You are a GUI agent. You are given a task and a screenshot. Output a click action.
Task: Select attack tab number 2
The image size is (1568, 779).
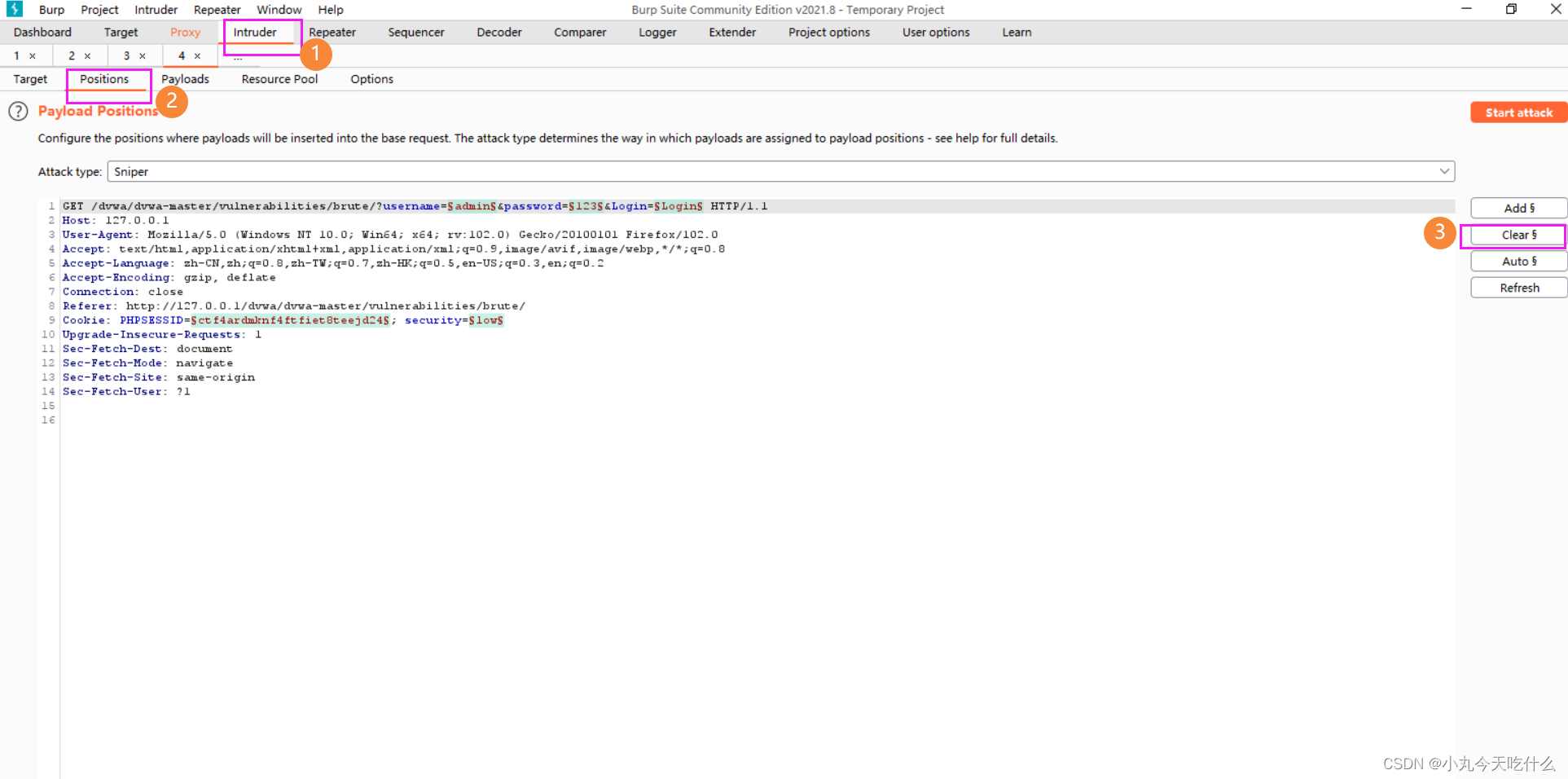click(72, 56)
